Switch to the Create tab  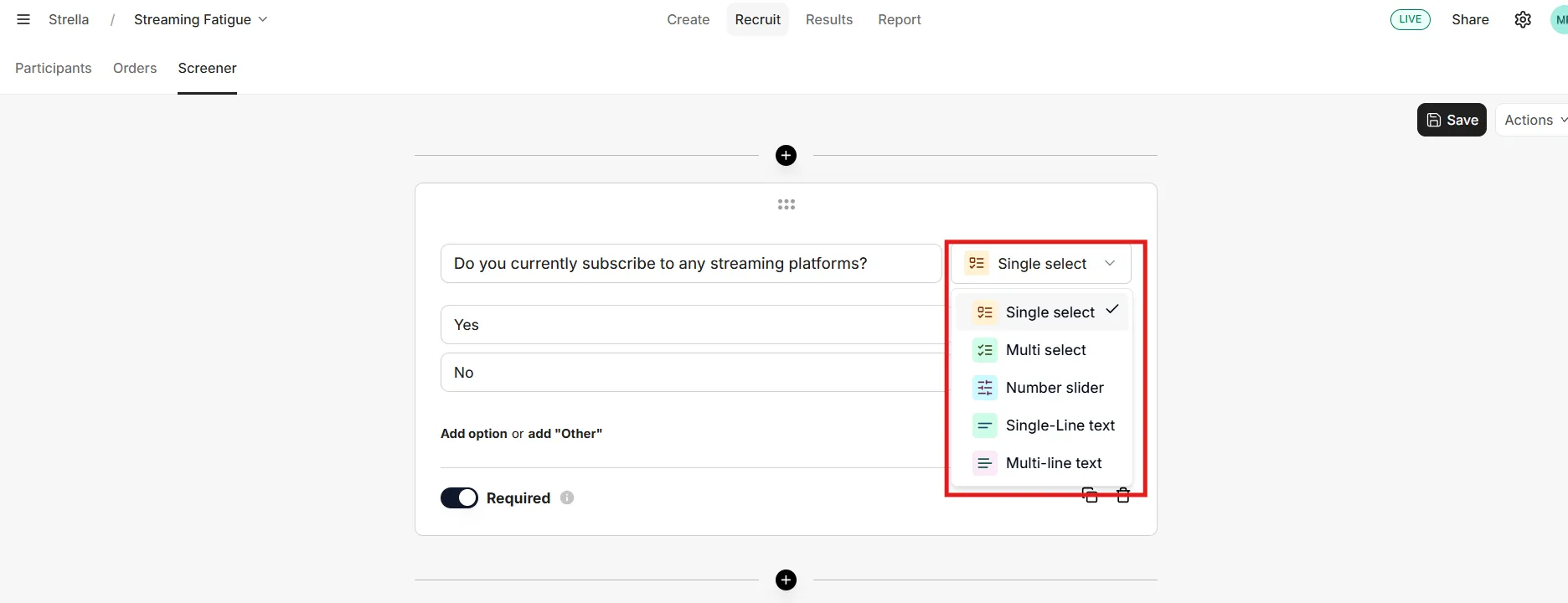[x=688, y=19]
